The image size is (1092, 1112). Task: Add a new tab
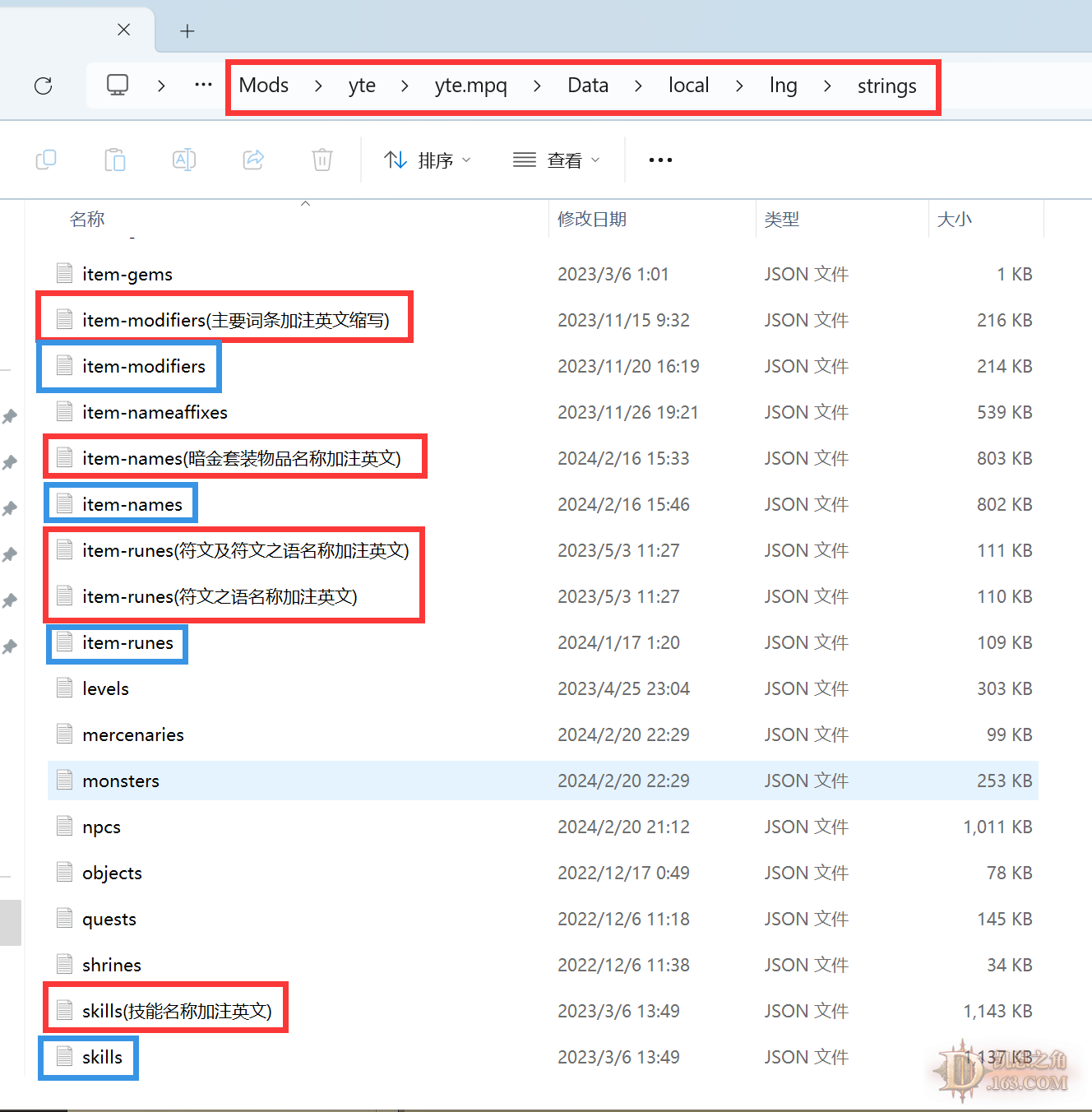[x=187, y=31]
